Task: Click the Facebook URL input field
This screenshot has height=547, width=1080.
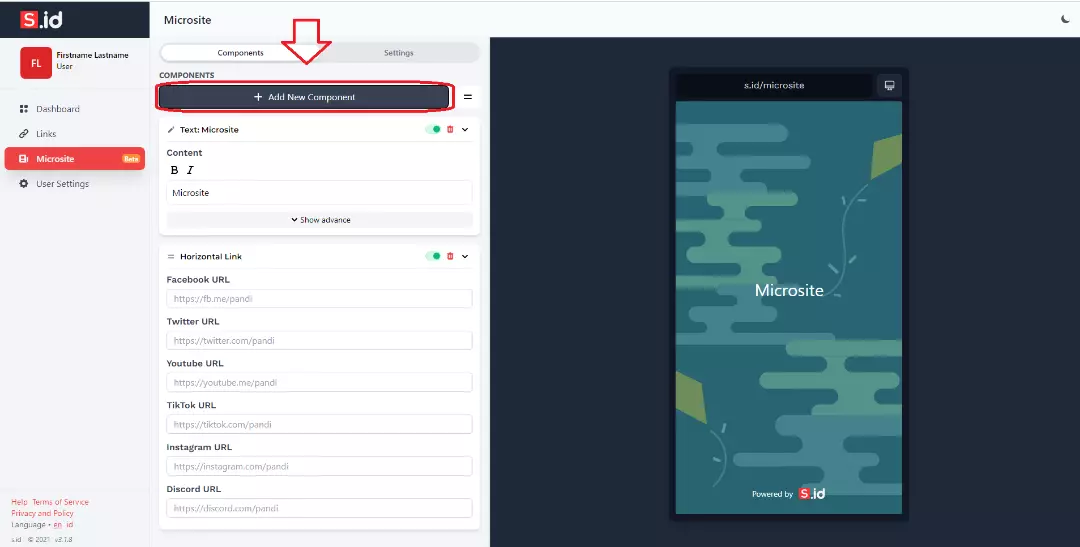Action: point(319,299)
